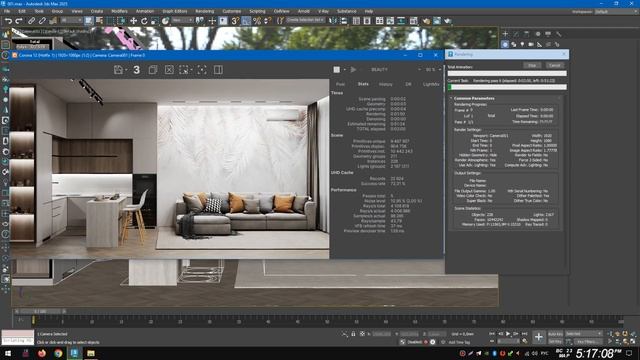Click the Undo arrow in main toolbar

pyautogui.click(x=8, y=21)
